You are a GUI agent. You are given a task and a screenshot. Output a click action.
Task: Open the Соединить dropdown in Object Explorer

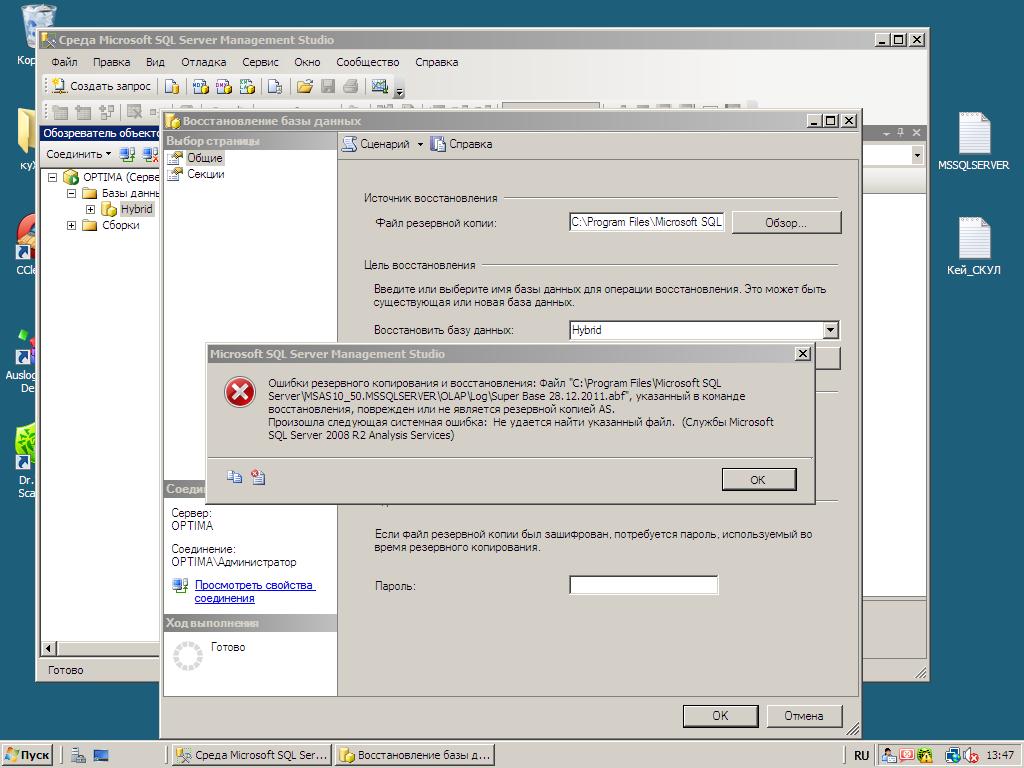pos(78,154)
